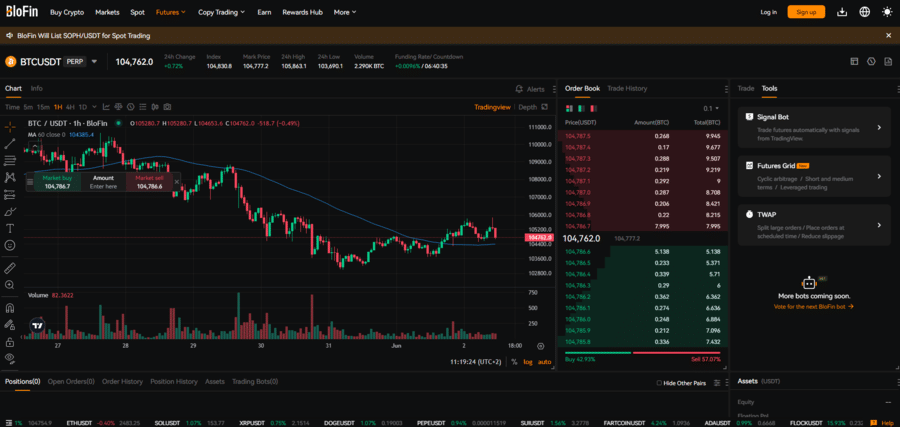The width and height of the screenshot is (900, 427).
Task: Check the Hide Other Pairs checkbox
Action: [659, 383]
